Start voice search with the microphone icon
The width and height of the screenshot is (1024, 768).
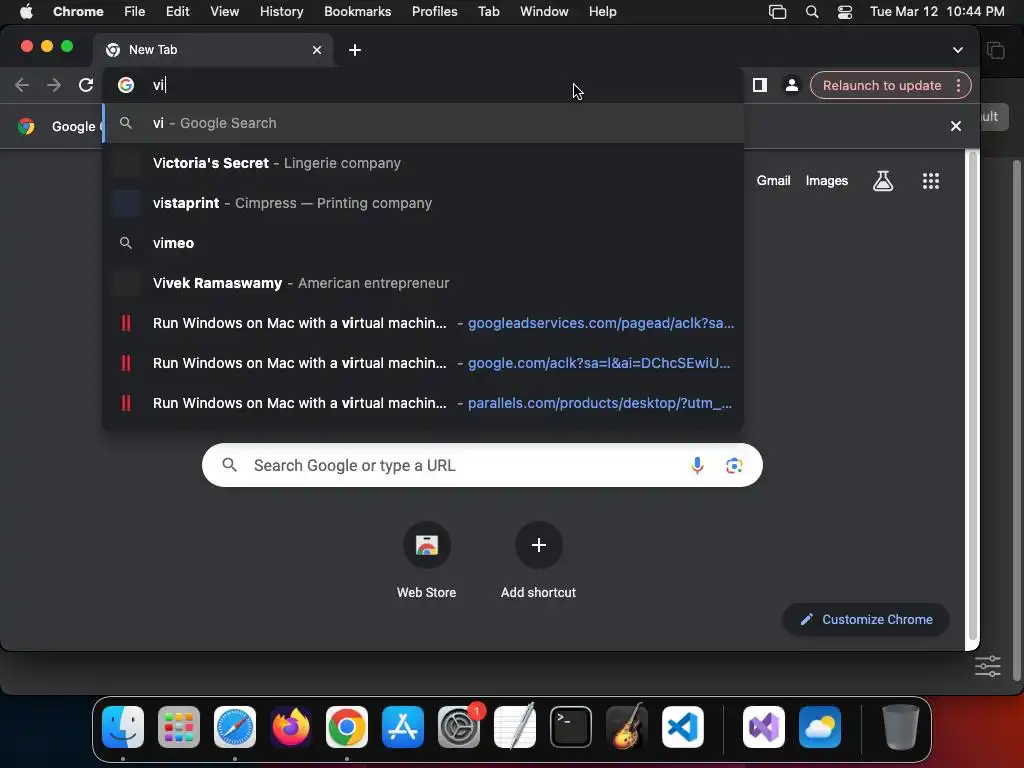pyautogui.click(x=697, y=465)
